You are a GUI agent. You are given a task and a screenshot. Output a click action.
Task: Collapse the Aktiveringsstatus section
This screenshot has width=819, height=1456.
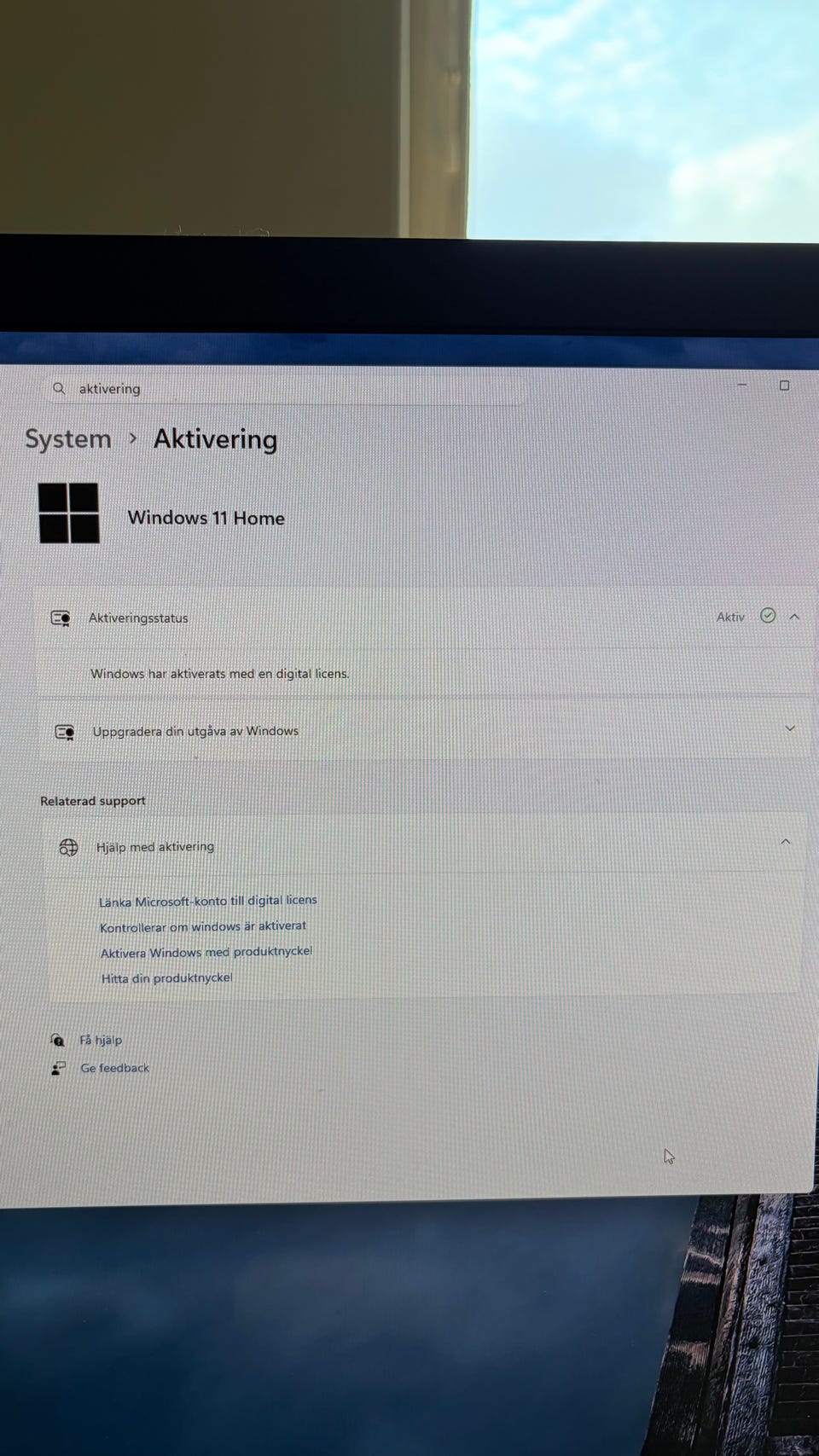(x=794, y=616)
